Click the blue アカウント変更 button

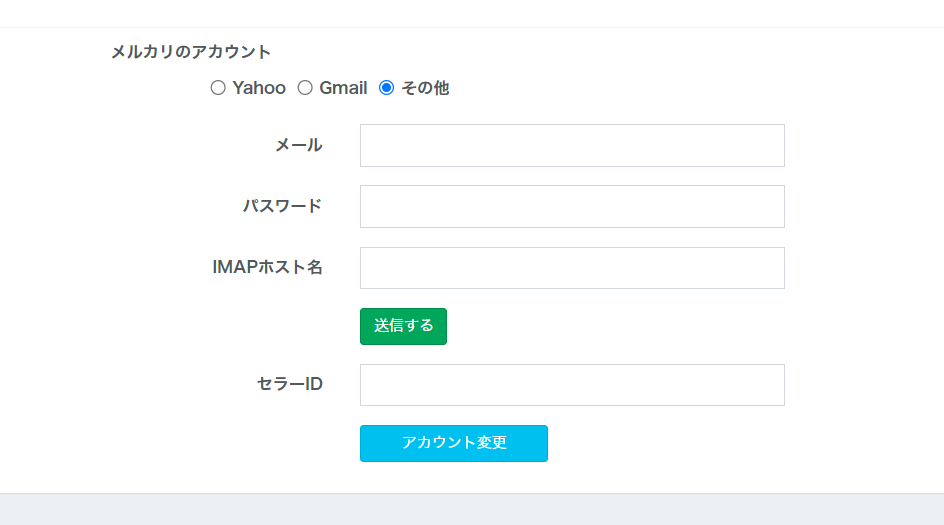[x=454, y=443]
